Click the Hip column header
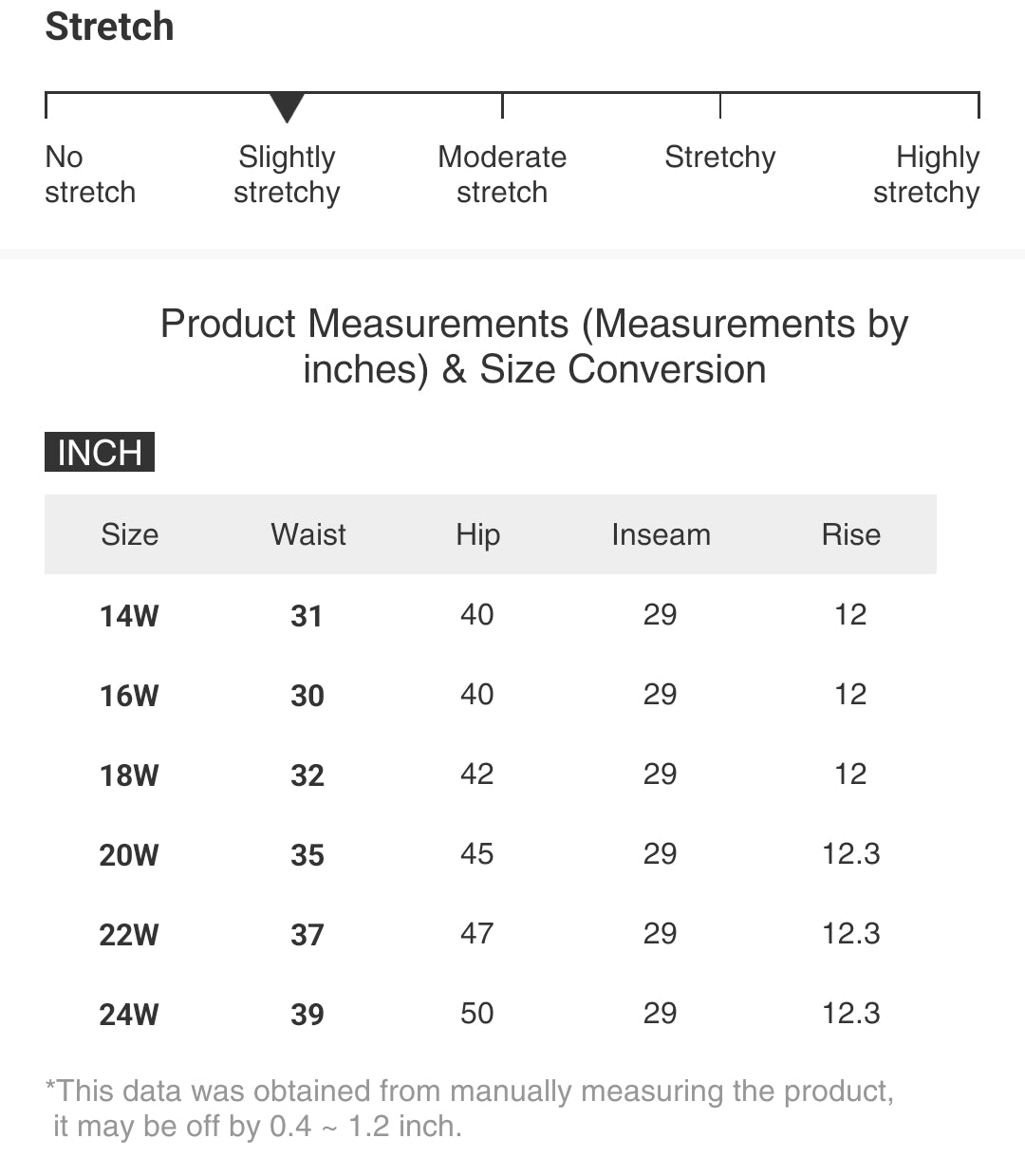The image size is (1025, 1176). (x=477, y=534)
